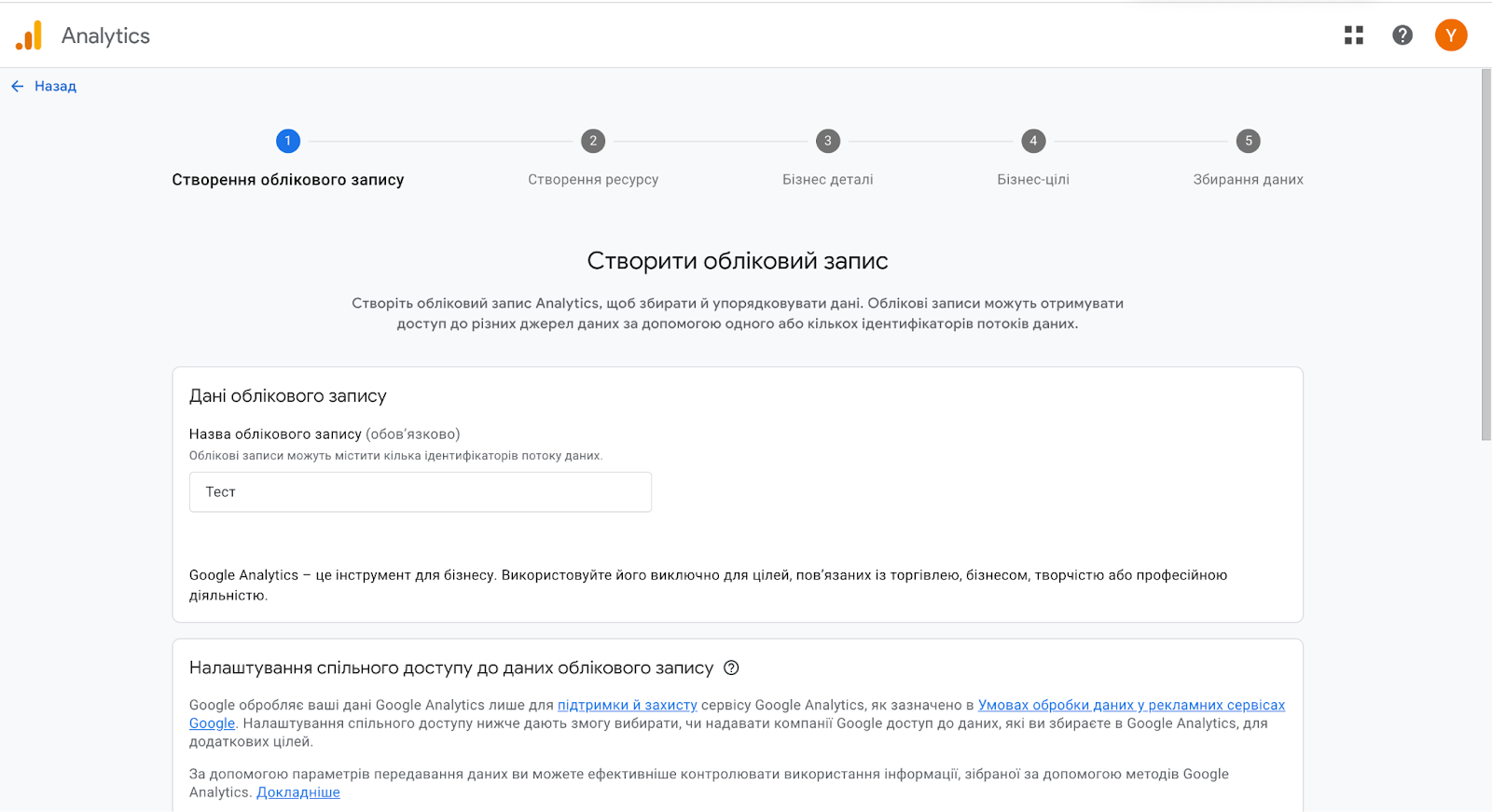Select step 2 circle in the stepper
The image size is (1492, 812).
click(x=593, y=141)
